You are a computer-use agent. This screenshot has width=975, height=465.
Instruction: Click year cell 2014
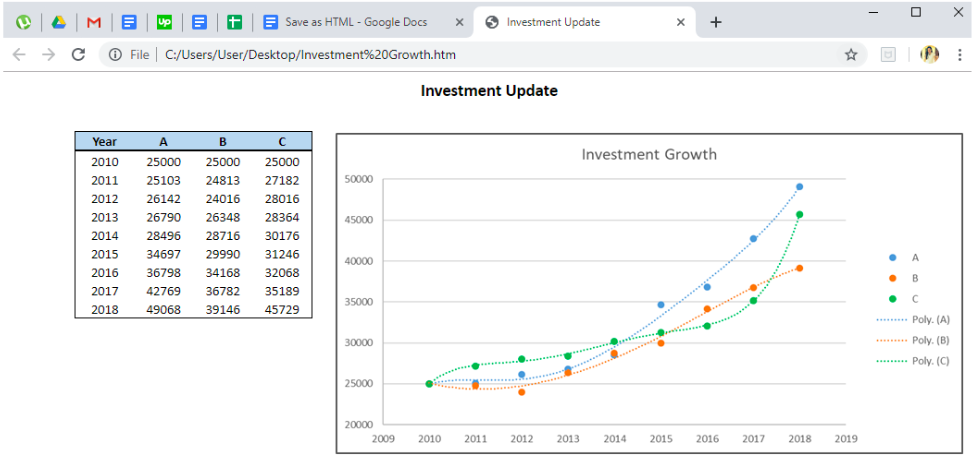(104, 236)
